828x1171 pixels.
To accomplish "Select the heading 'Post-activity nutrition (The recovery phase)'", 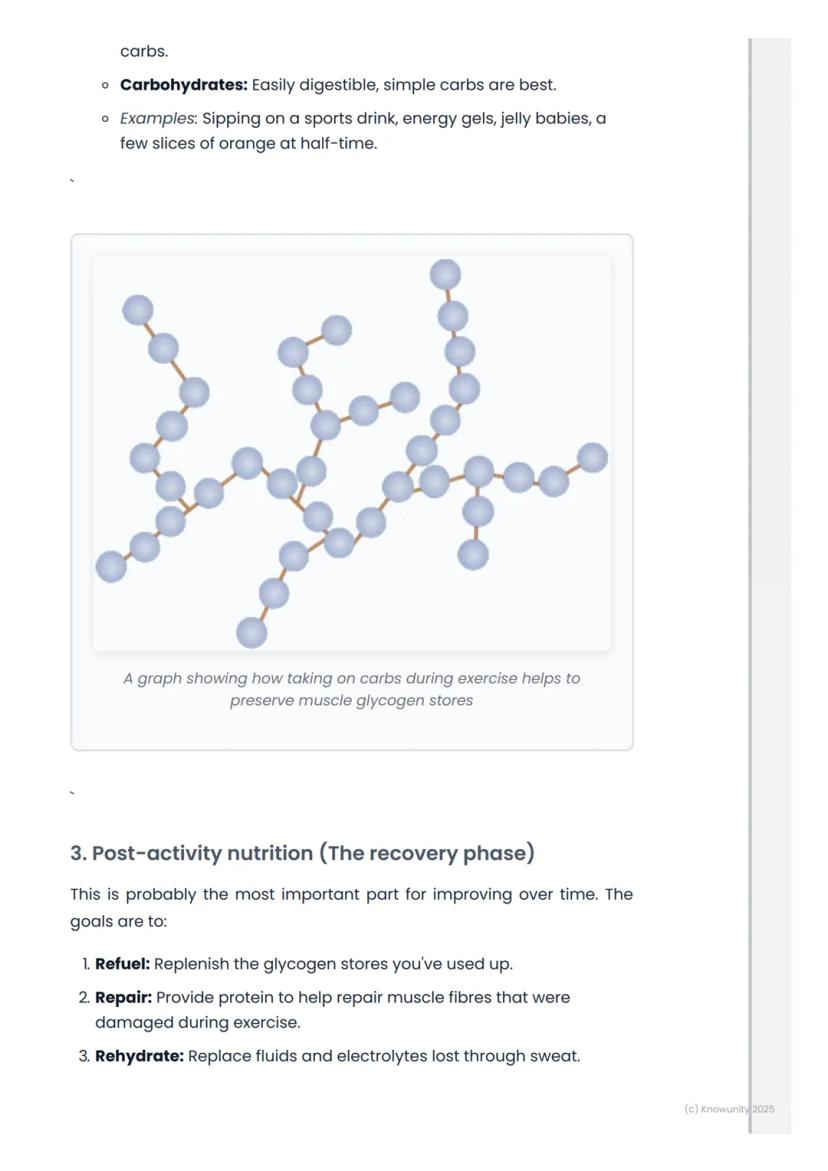I will click(302, 853).
